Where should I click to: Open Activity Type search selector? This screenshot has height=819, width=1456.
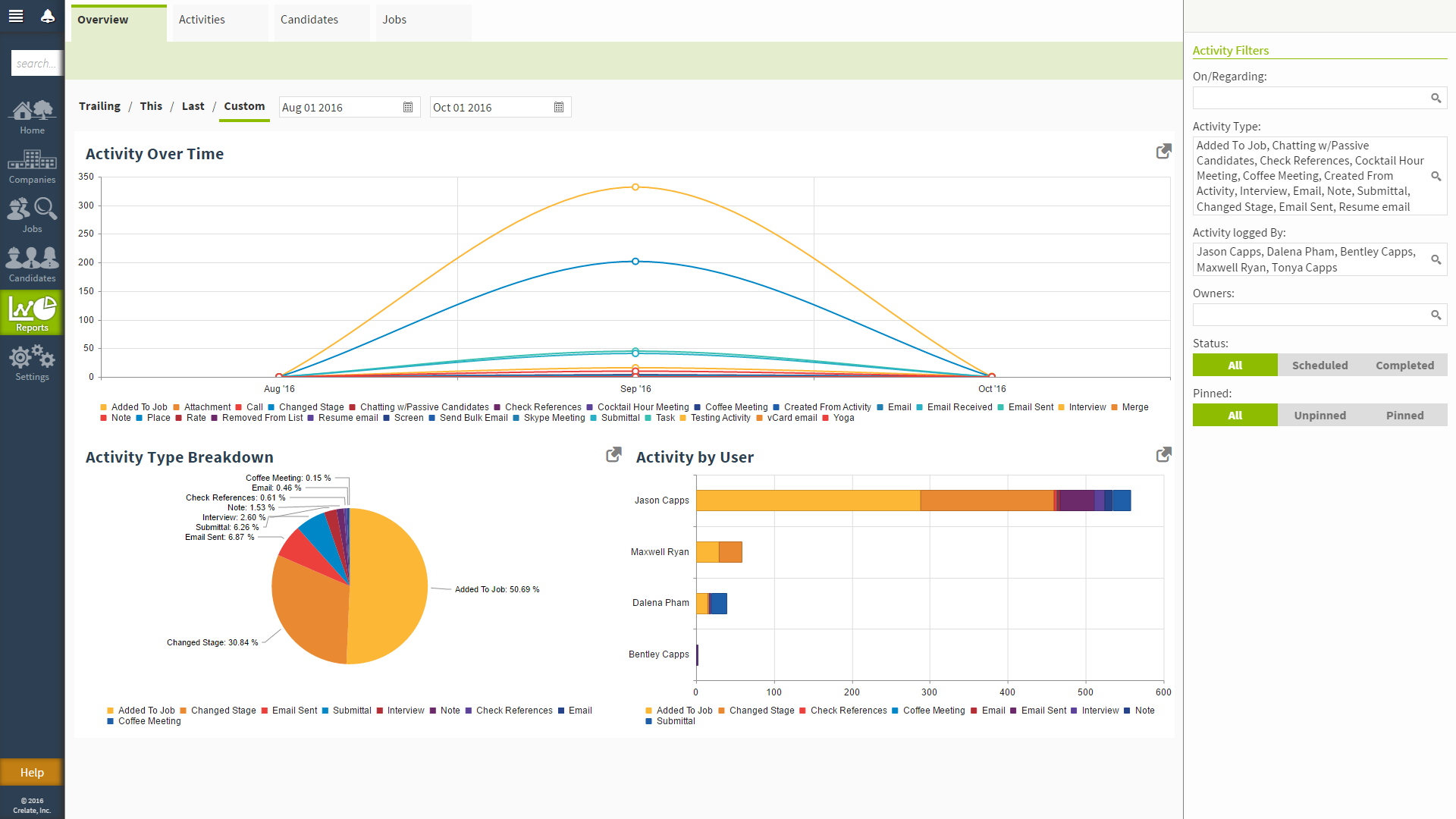[x=1436, y=176]
